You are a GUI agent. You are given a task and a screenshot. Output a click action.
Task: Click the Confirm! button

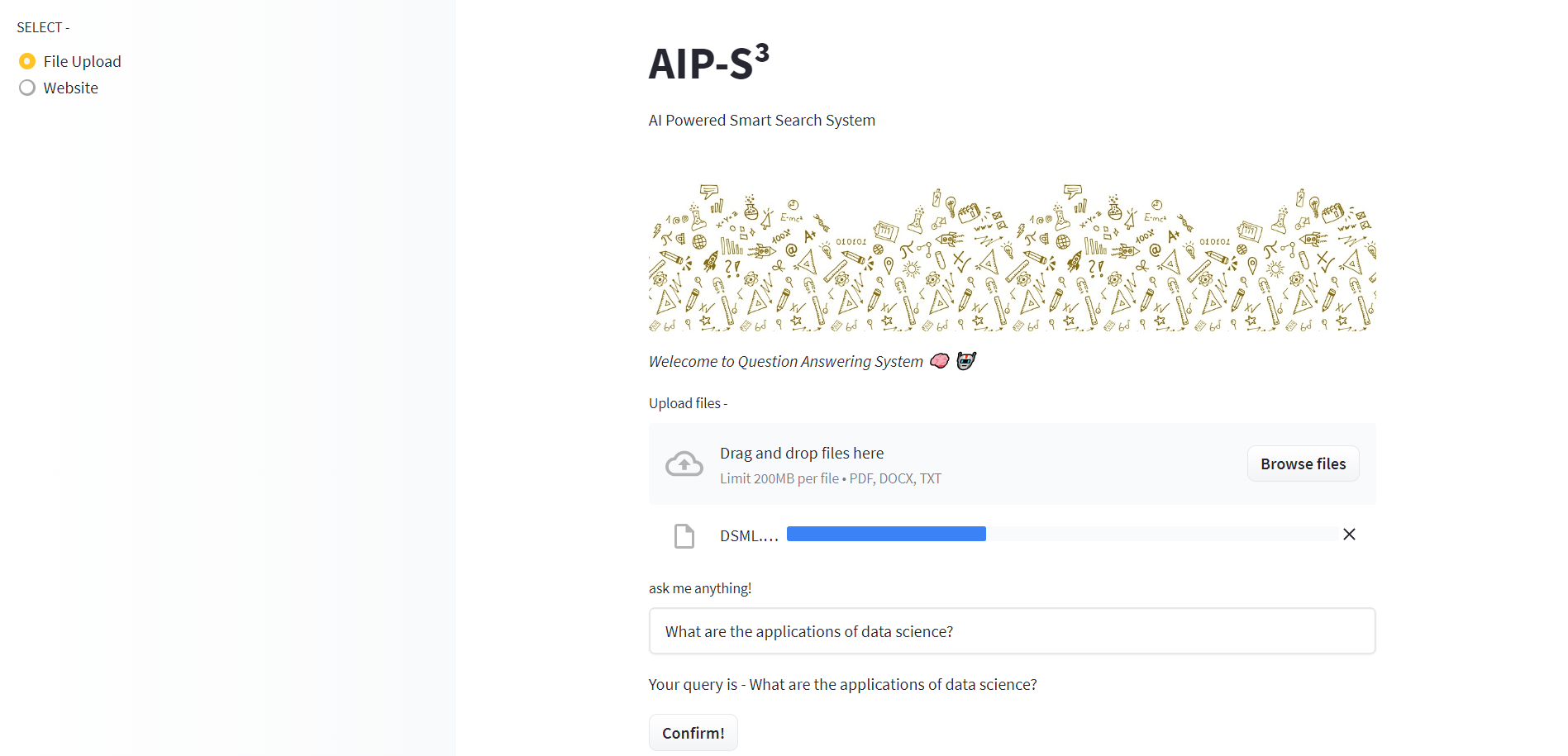point(693,733)
